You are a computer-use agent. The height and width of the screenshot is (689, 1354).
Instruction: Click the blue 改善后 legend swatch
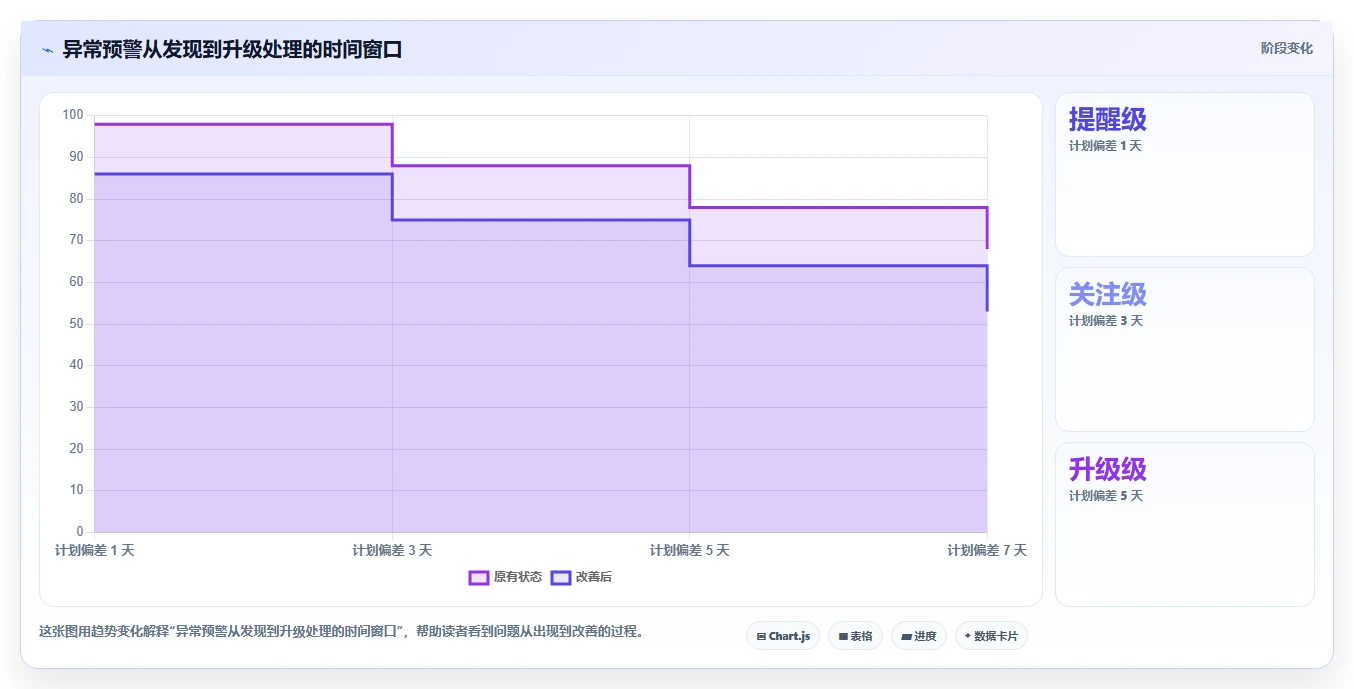point(561,577)
